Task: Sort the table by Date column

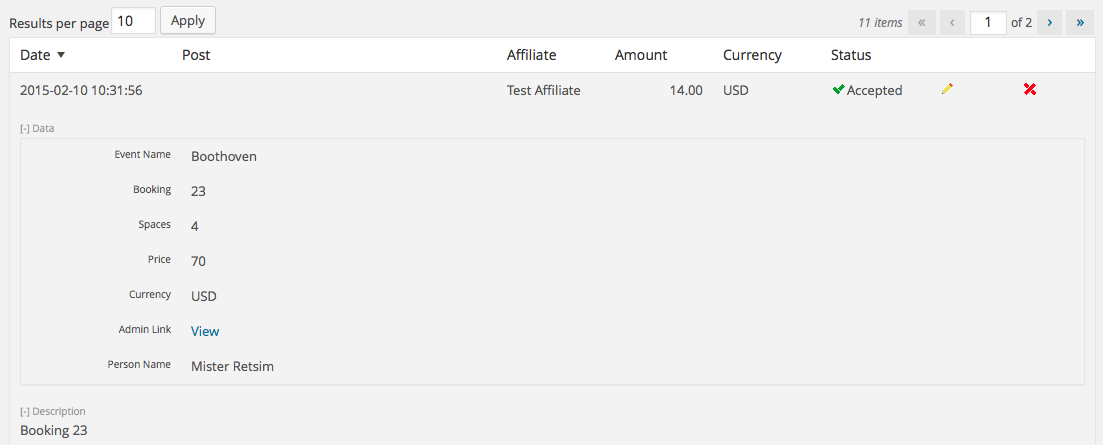Action: pyautogui.click(x=36, y=55)
